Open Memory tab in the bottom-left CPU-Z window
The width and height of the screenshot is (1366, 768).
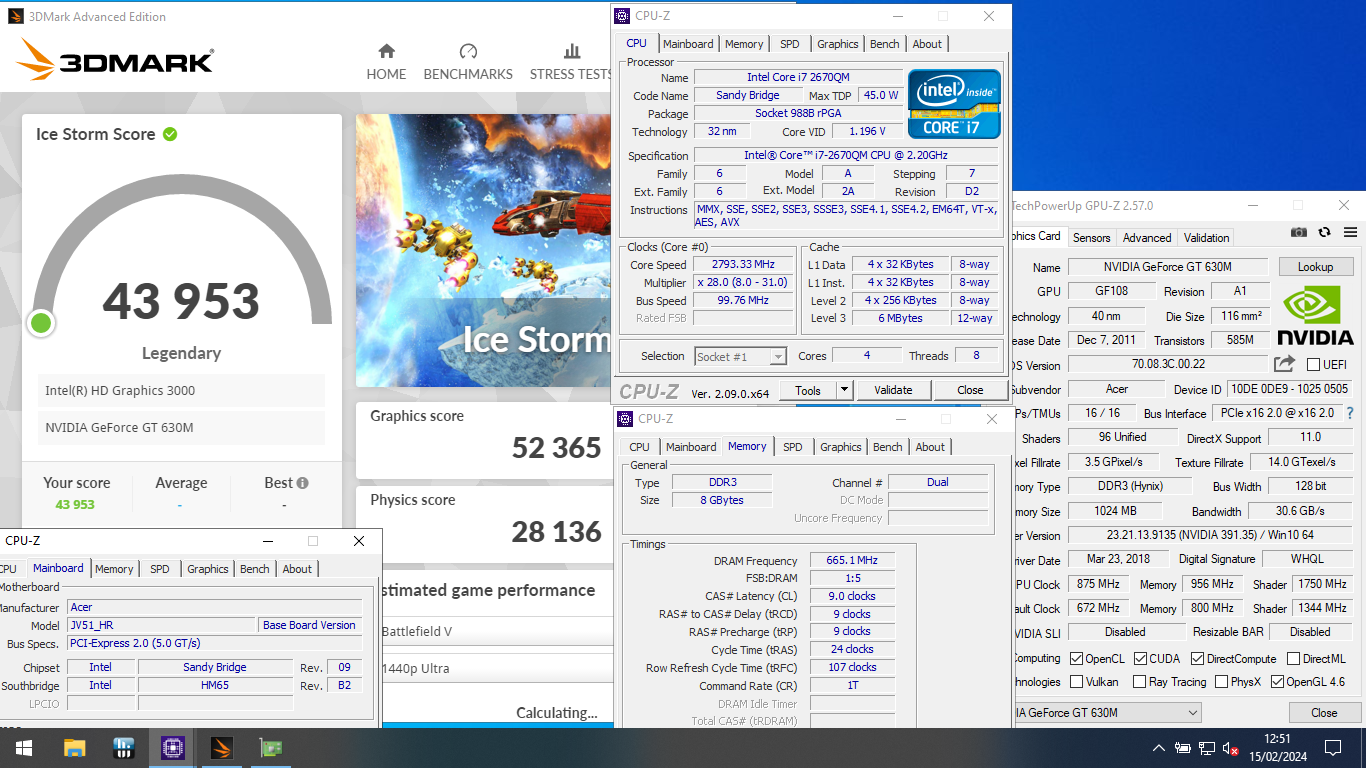tap(114, 569)
